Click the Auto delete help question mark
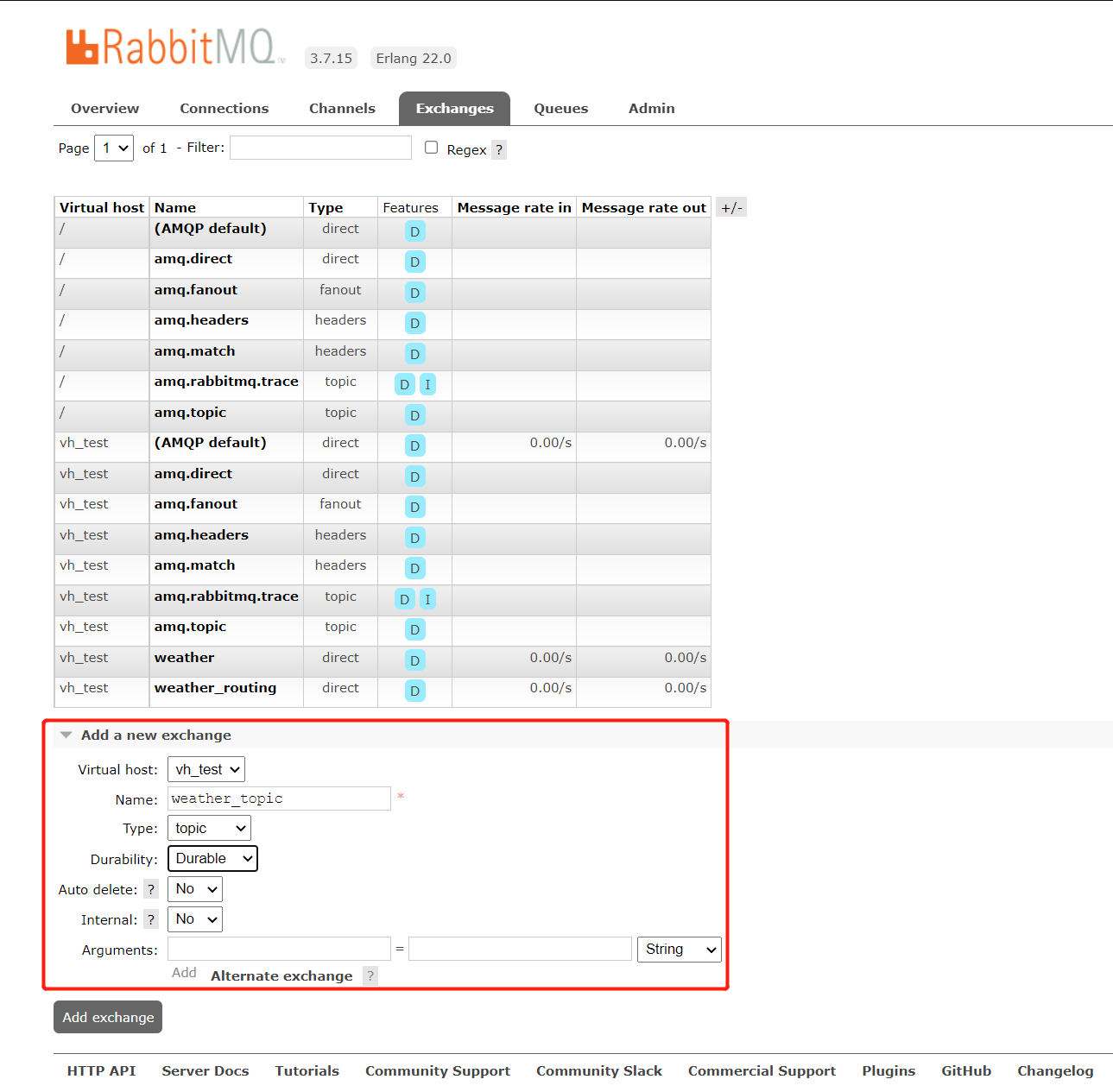 click(151, 889)
